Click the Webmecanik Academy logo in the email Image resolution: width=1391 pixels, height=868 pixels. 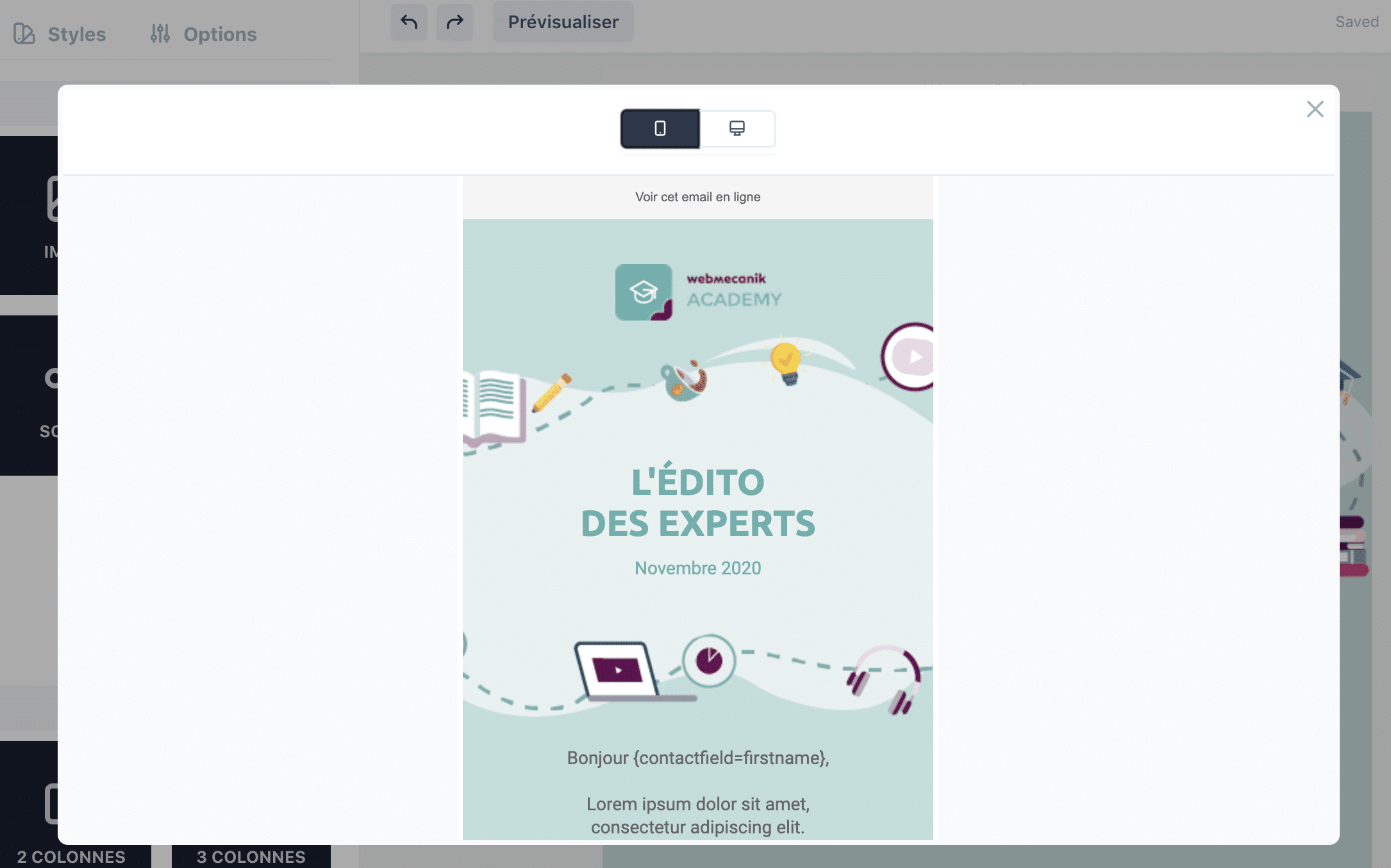click(x=699, y=292)
